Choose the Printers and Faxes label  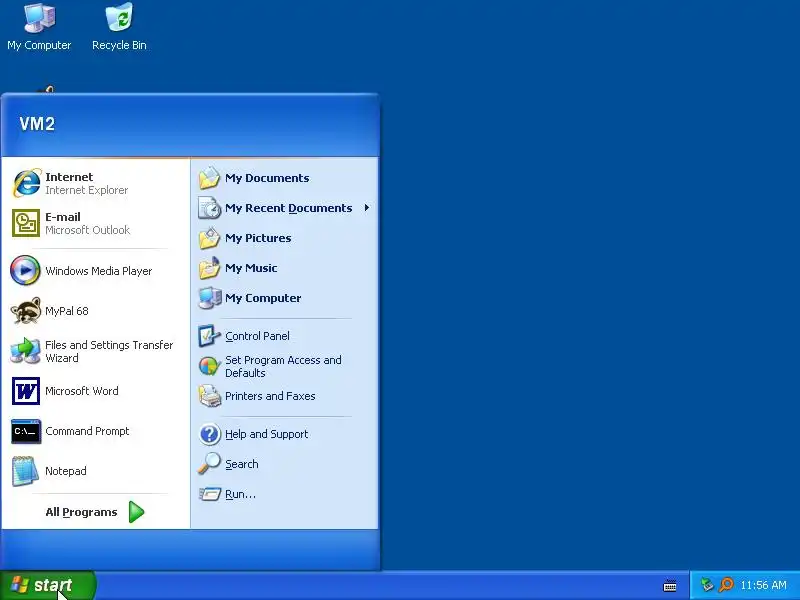270,396
